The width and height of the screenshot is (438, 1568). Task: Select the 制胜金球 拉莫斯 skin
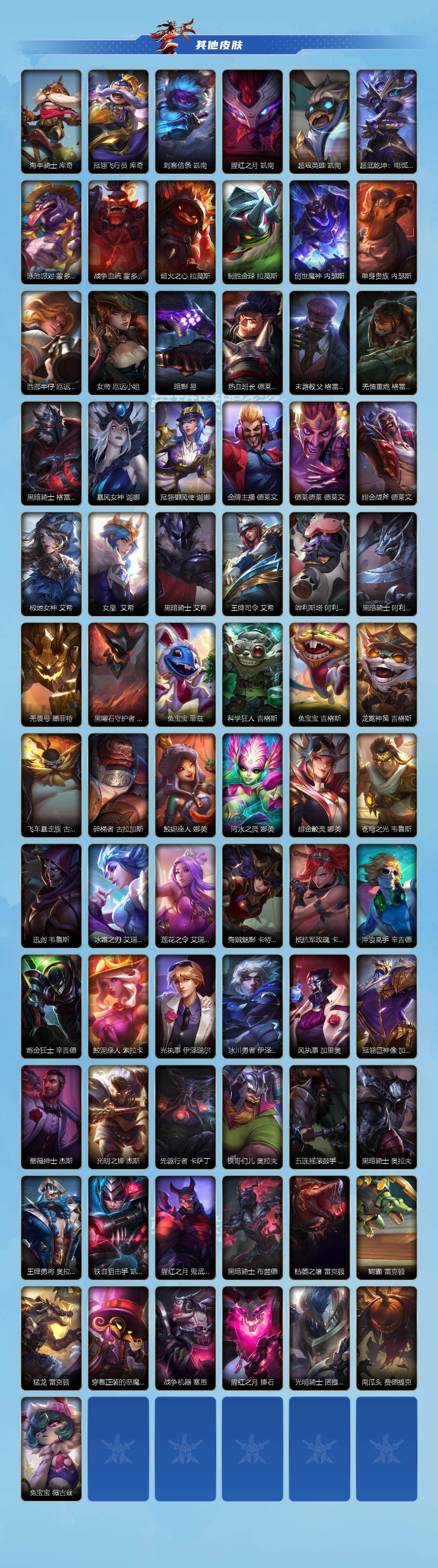[x=253, y=233]
